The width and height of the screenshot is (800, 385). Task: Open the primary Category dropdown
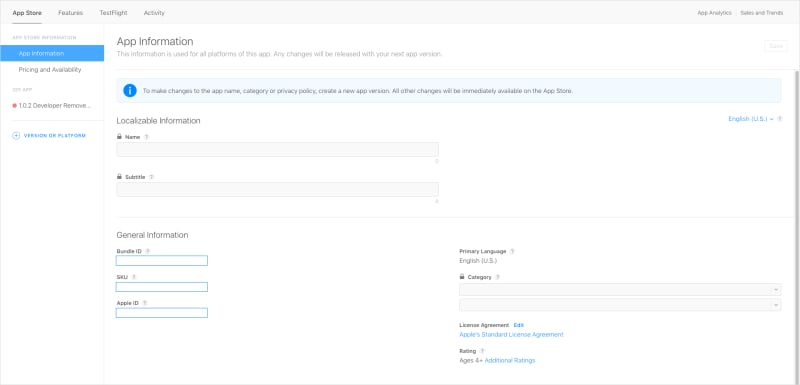[x=620, y=290]
